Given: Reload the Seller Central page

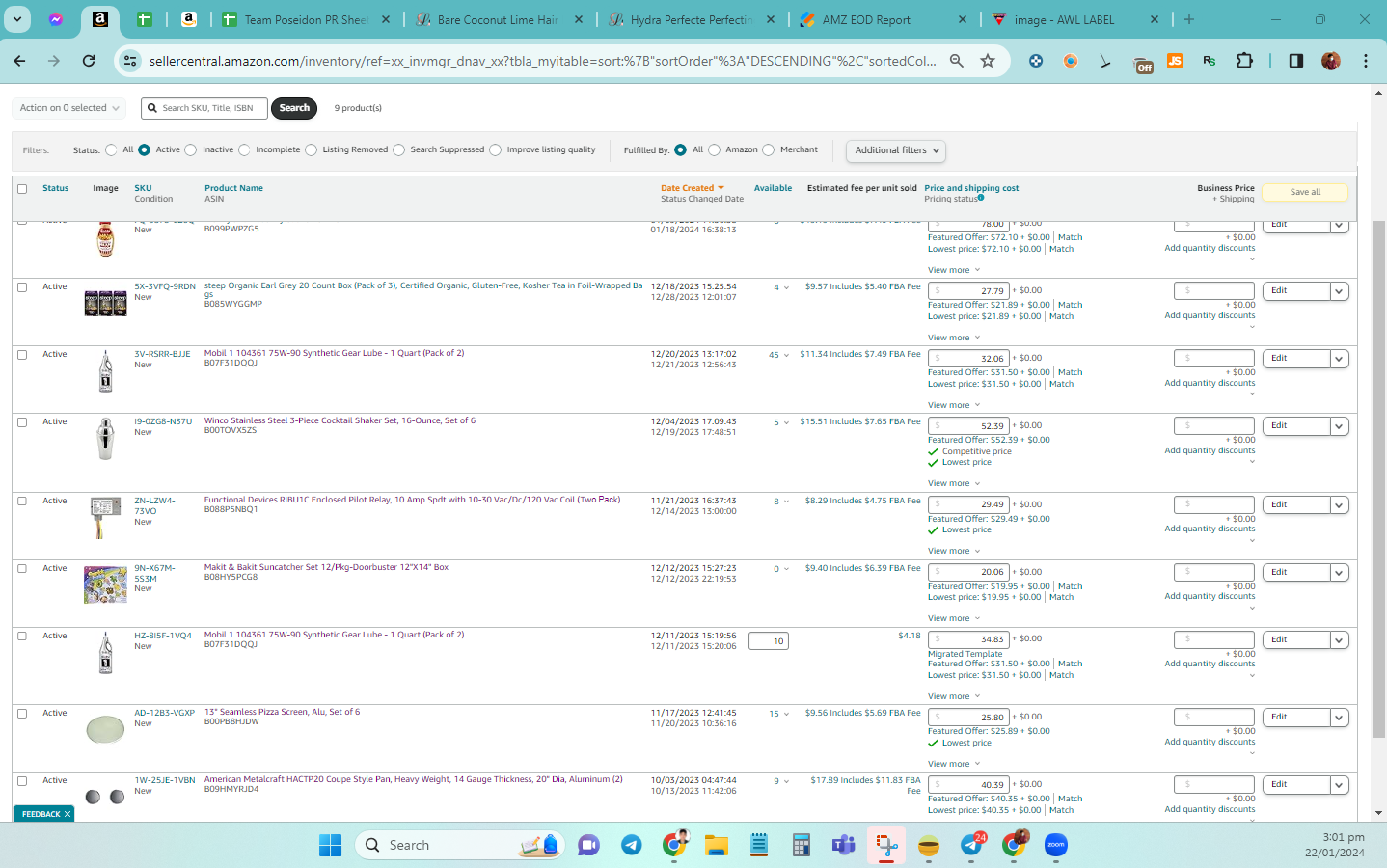Looking at the screenshot, I should 89,61.
